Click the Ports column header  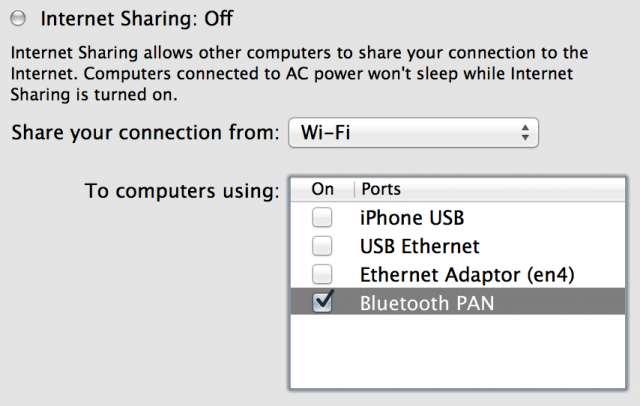pyautogui.click(x=381, y=189)
